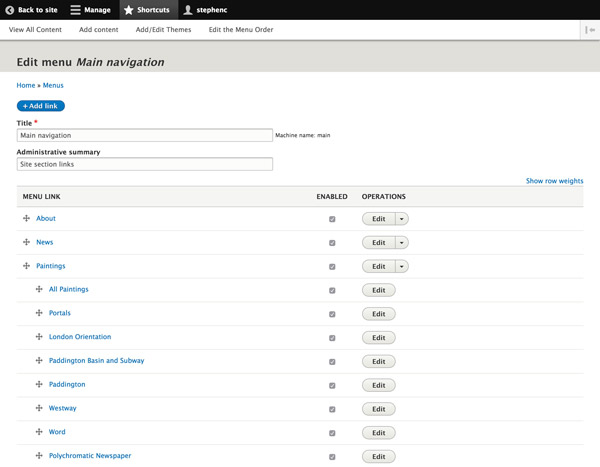Select Add/Edit Themes in shortcut bar
Image resolution: width=600 pixels, height=467 pixels.
163,30
